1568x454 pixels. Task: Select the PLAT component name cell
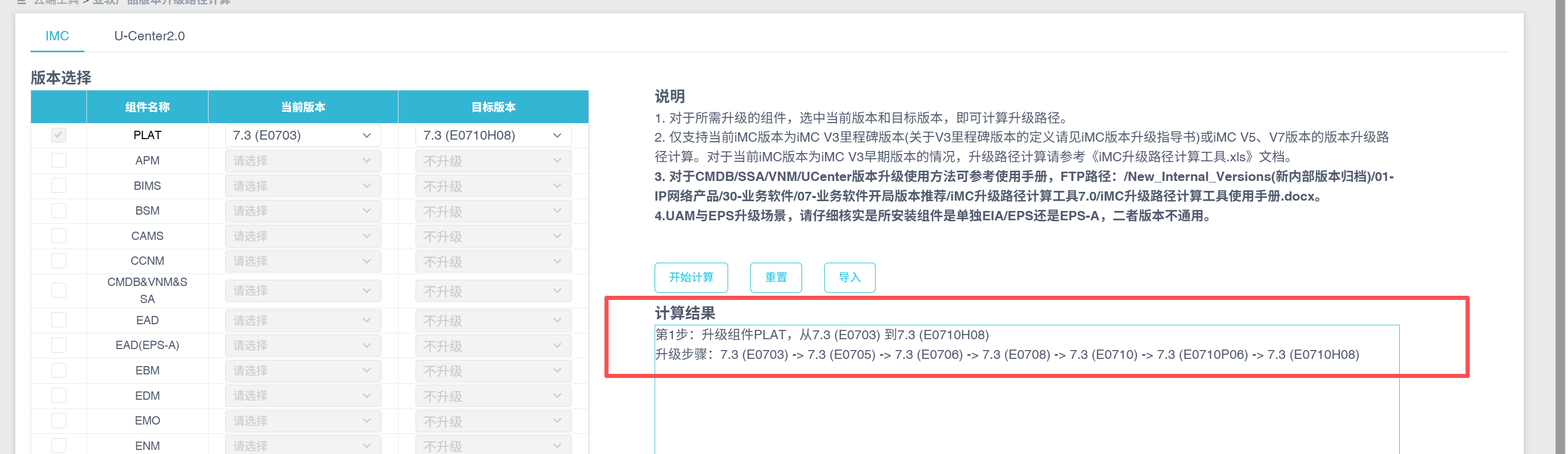pos(147,135)
